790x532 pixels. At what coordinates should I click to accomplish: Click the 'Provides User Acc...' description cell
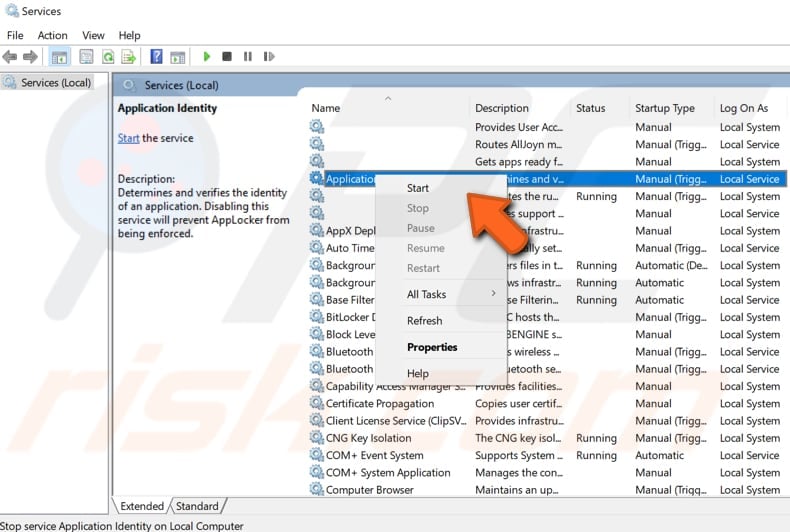[519, 127]
